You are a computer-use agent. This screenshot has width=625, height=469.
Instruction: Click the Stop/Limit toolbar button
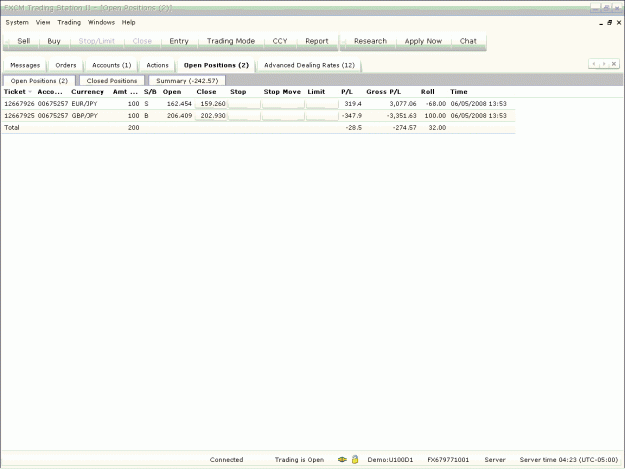(x=97, y=41)
